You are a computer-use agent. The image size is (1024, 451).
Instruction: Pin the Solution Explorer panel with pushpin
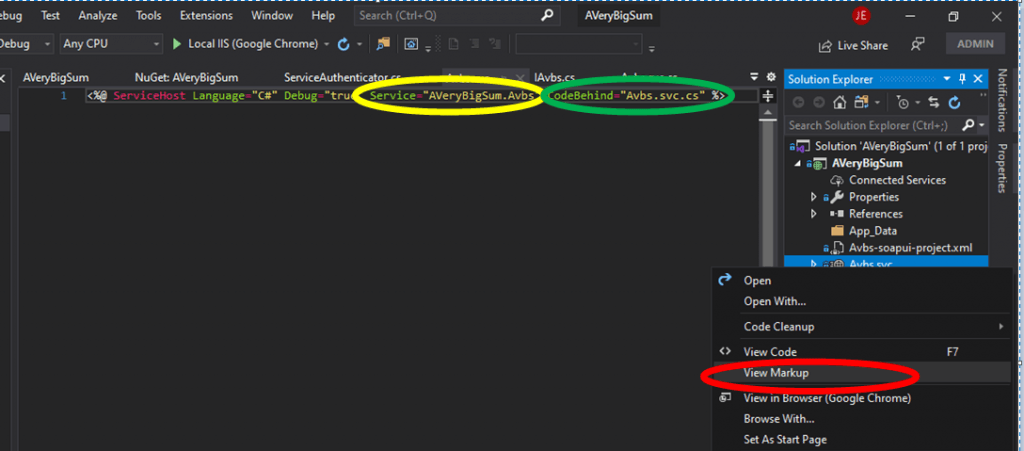(x=962, y=79)
